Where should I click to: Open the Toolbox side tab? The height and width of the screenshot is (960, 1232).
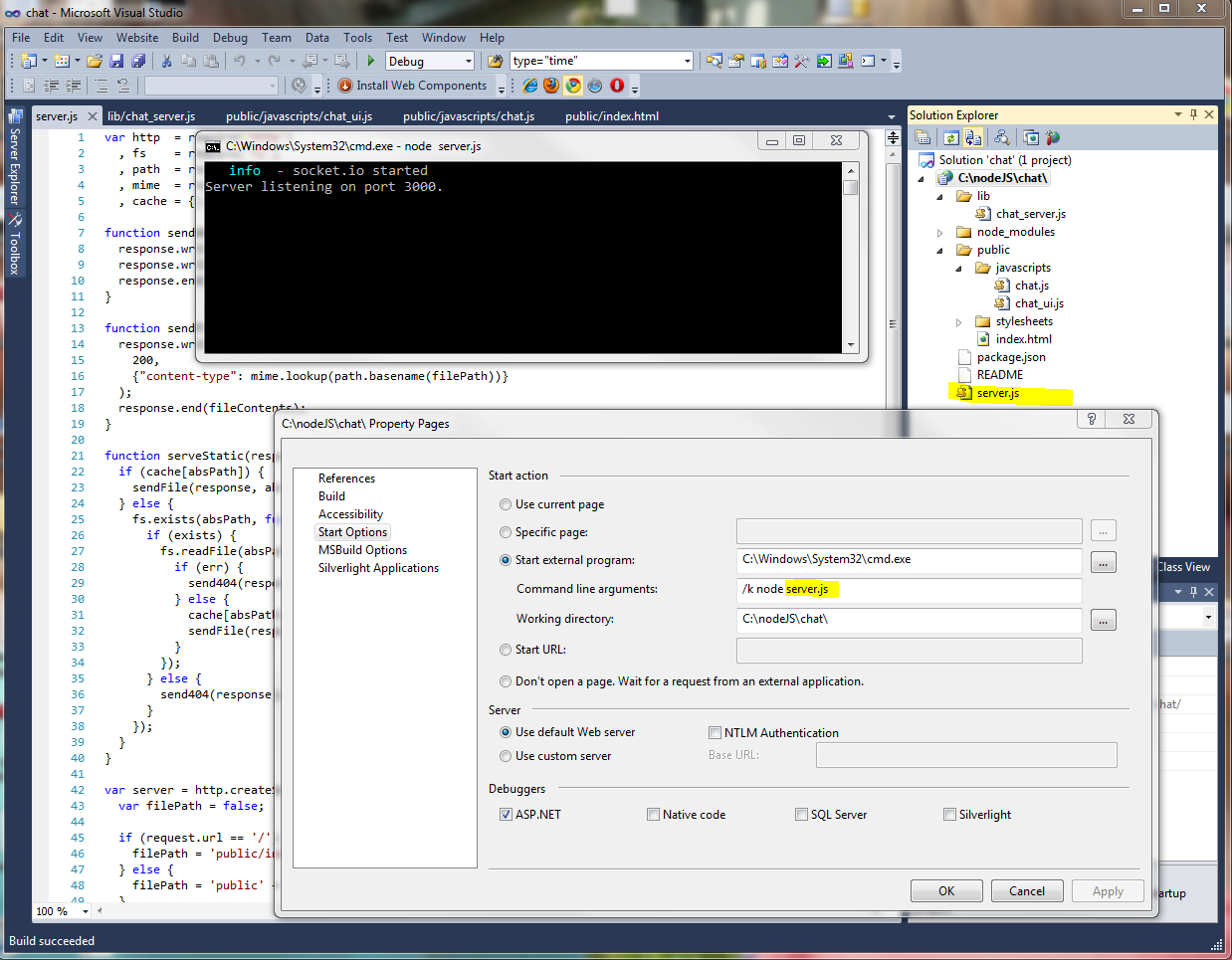(15, 246)
